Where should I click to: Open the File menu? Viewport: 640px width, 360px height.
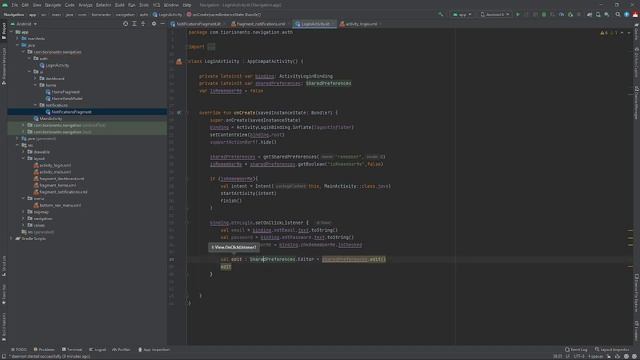(15, 5)
